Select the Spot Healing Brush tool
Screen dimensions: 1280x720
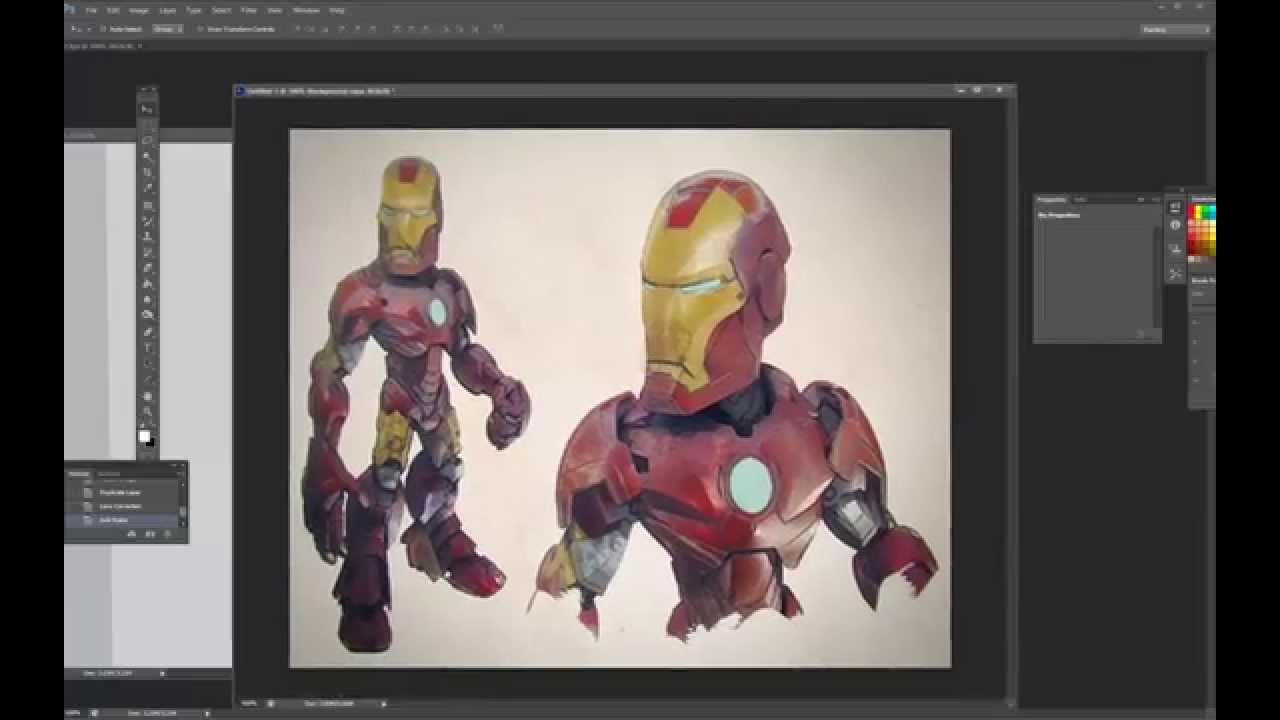click(147, 204)
